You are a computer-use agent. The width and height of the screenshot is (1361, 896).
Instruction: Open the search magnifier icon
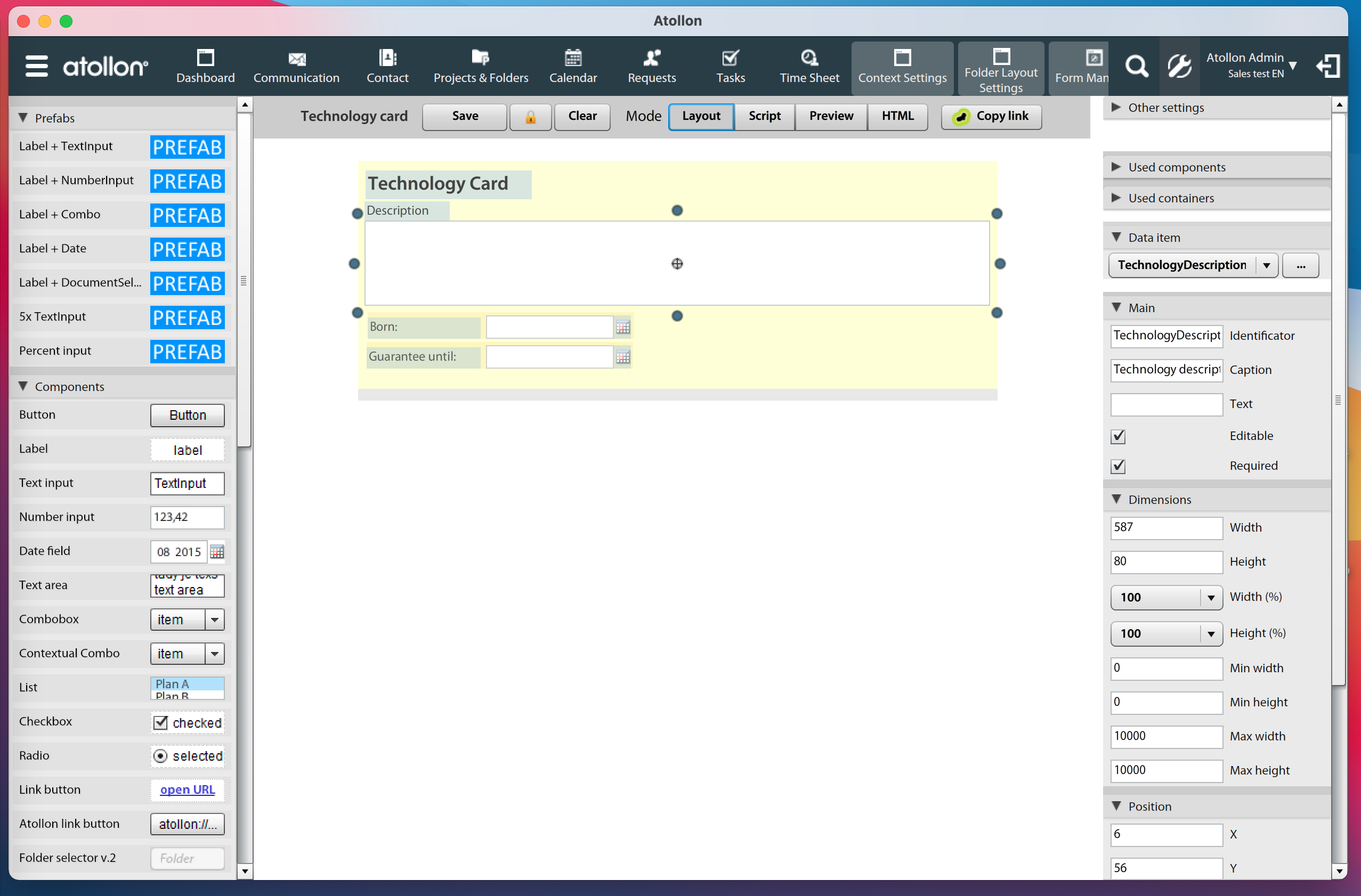point(1136,66)
